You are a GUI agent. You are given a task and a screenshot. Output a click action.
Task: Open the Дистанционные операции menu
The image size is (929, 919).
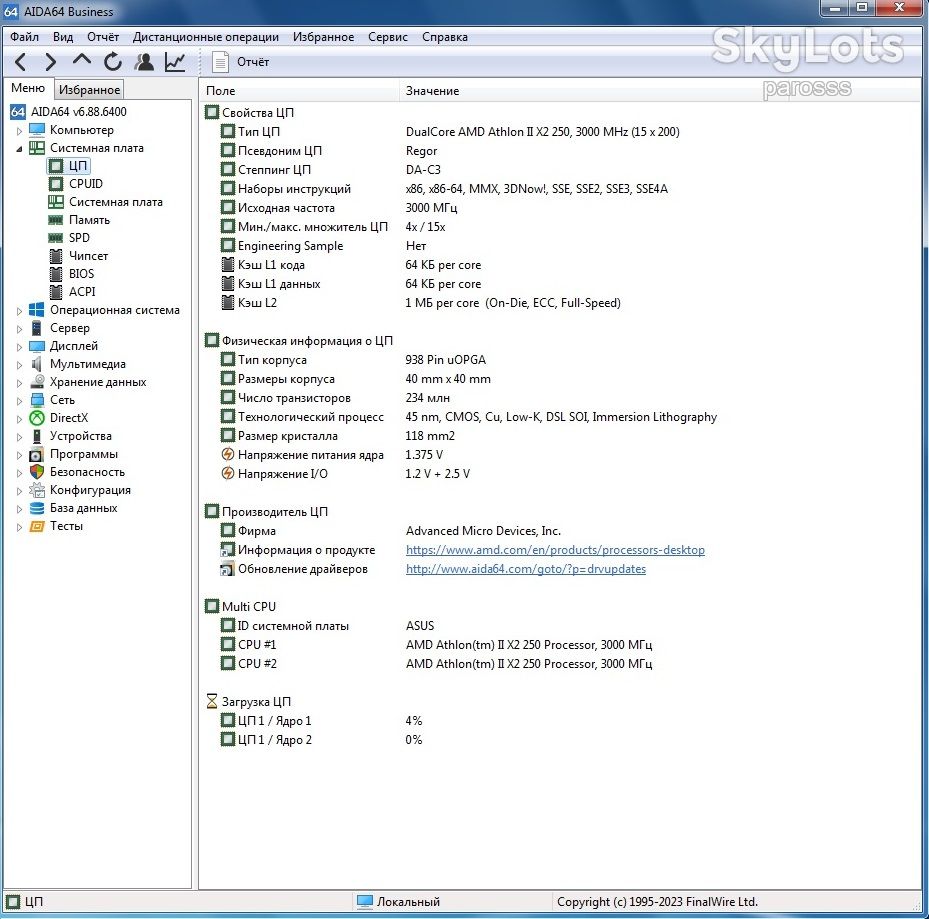(206, 37)
